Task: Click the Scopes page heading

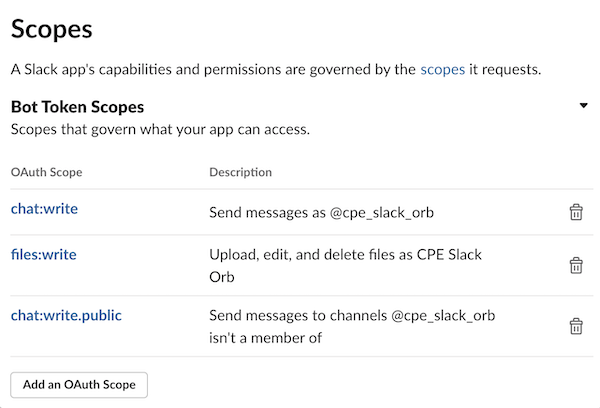Action: [x=51, y=28]
